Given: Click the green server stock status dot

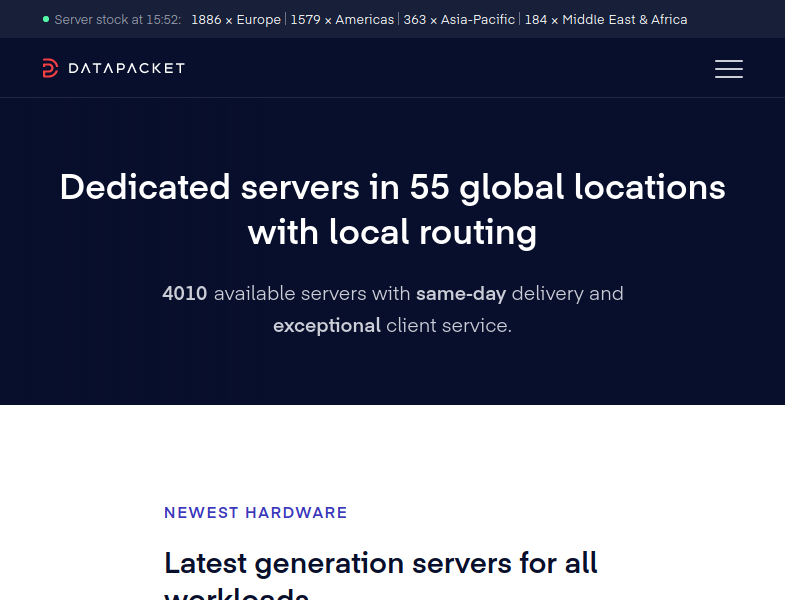Looking at the screenshot, I should click(46, 19).
